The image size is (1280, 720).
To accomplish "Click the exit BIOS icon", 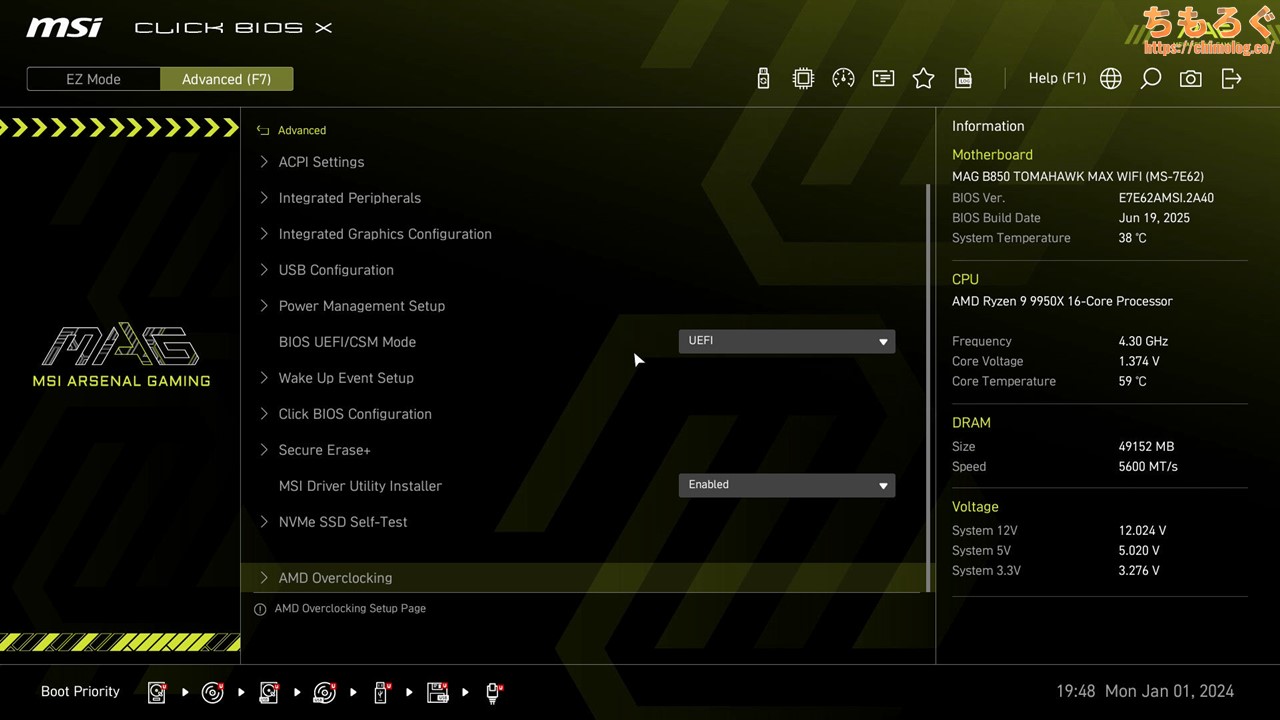I will (x=1231, y=79).
